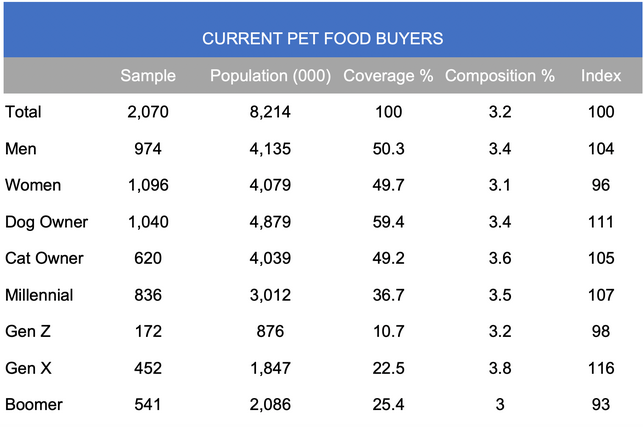This screenshot has height=427, width=643.
Task: Click the Gen X row label
Action: point(28,368)
